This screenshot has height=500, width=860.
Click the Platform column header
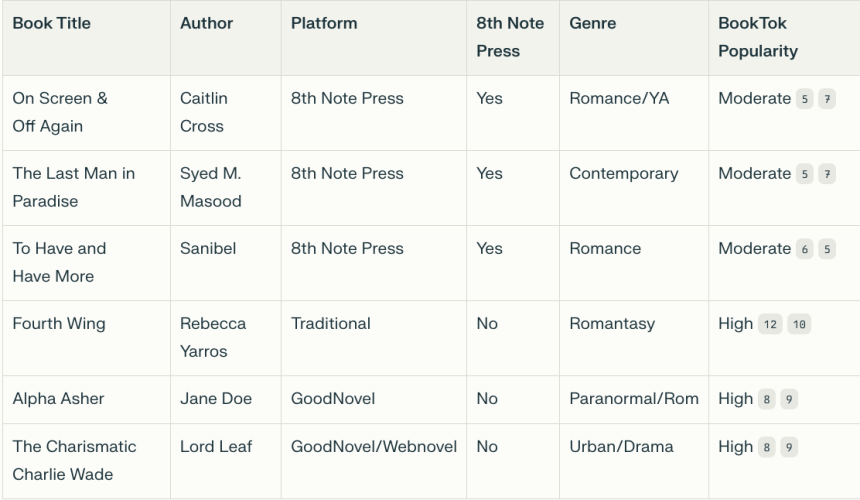[324, 23]
